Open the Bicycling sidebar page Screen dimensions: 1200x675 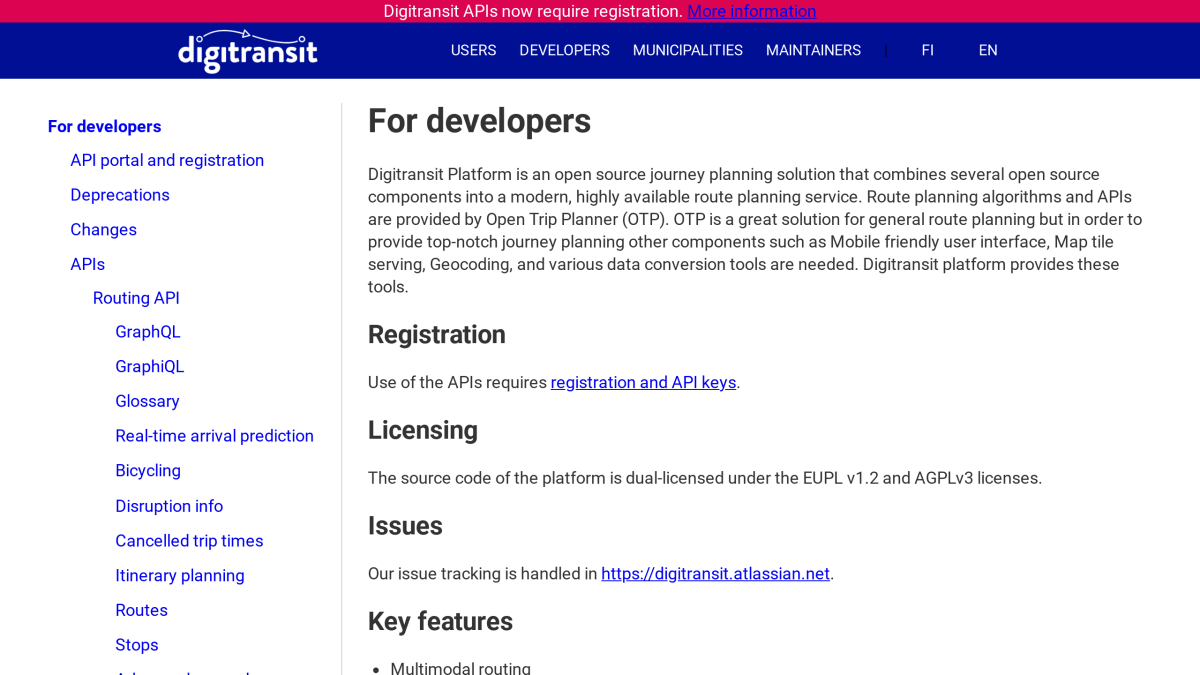[148, 470]
